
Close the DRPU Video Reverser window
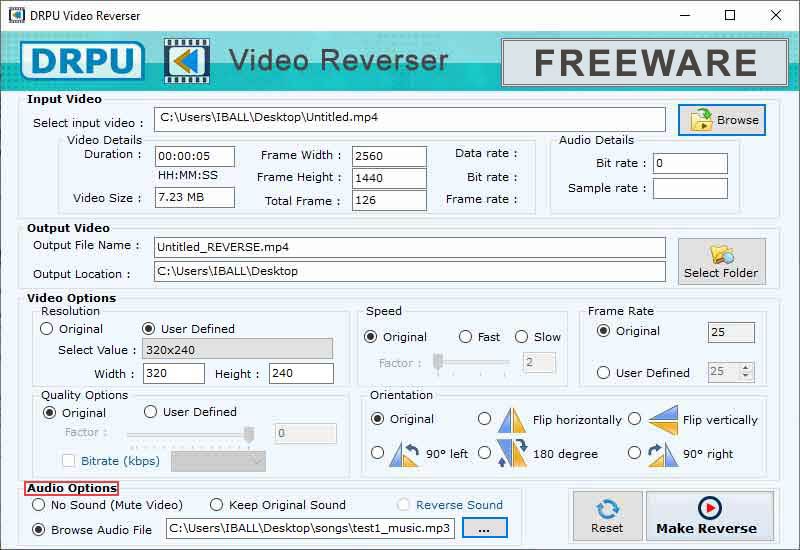click(x=776, y=15)
